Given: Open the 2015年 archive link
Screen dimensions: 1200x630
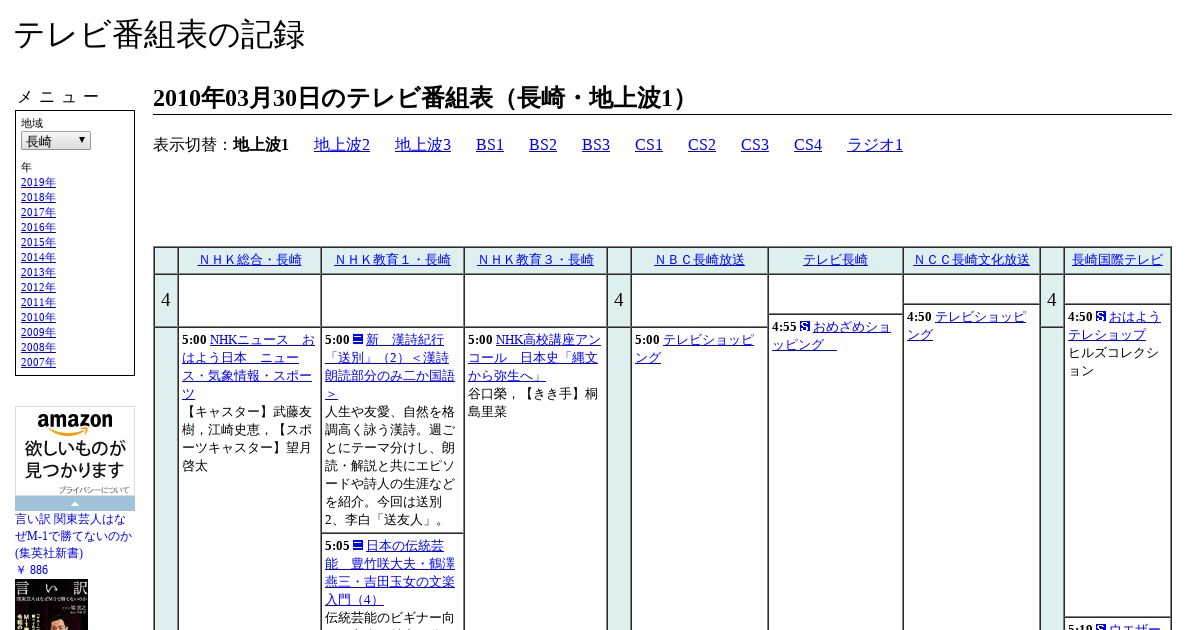Looking at the screenshot, I should pos(38,243).
